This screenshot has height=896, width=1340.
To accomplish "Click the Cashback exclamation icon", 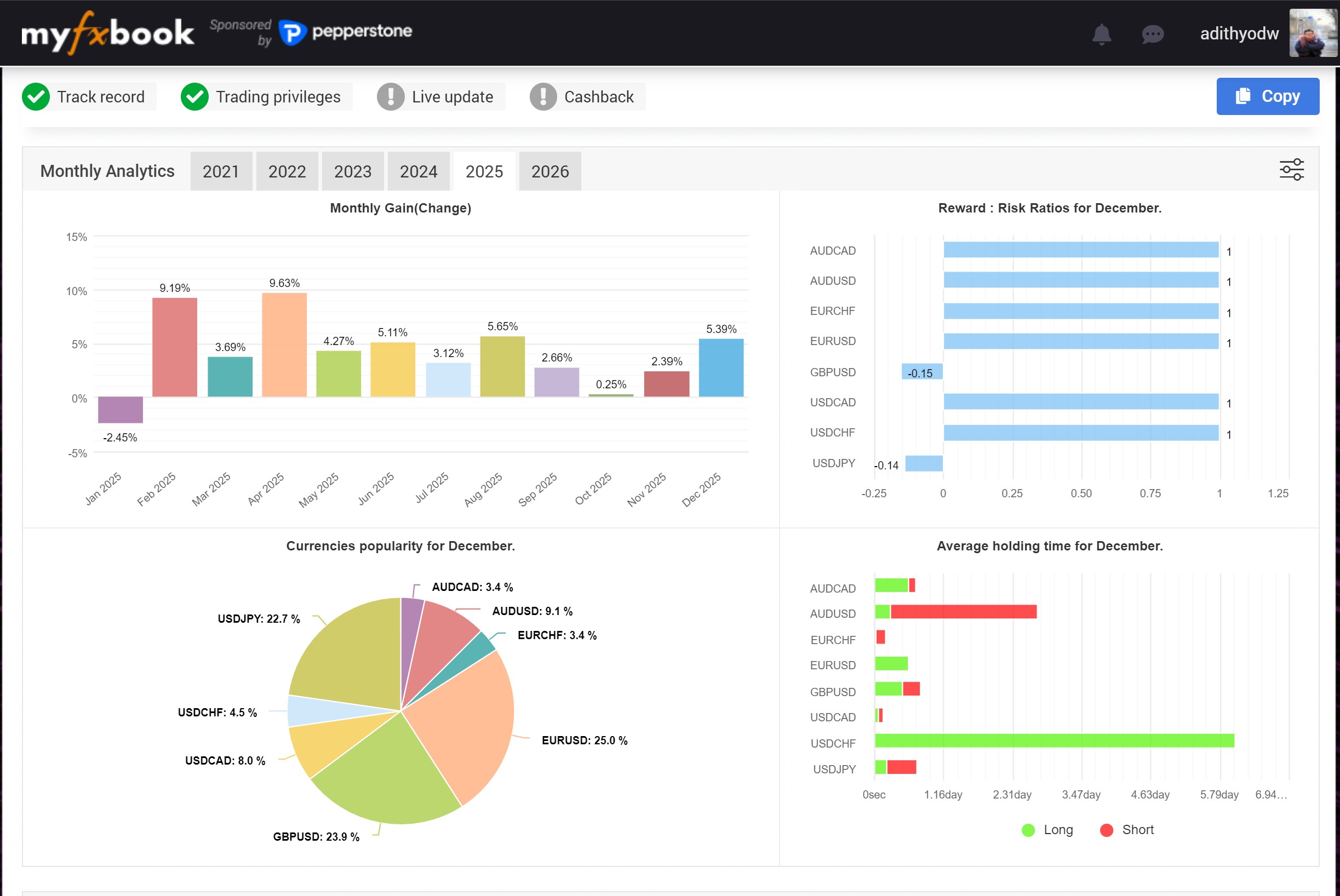I will (x=543, y=96).
